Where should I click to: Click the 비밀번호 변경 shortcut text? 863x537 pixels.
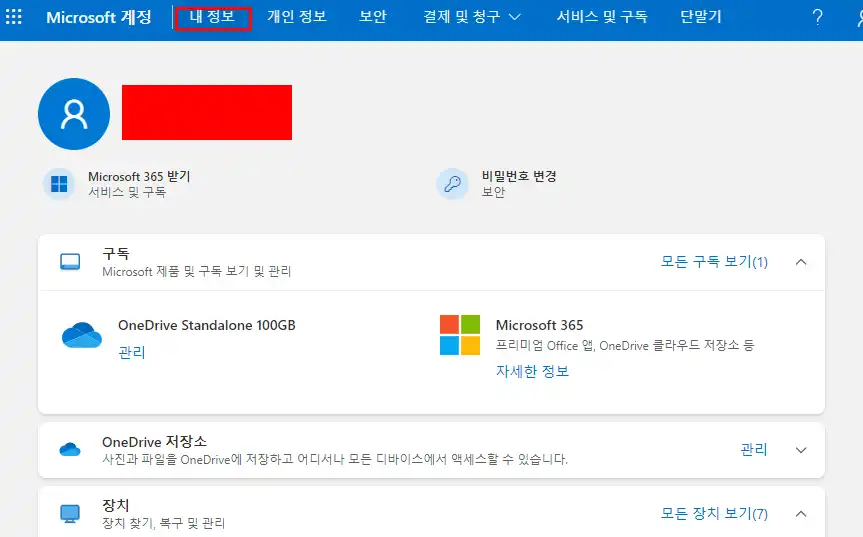click(x=519, y=176)
